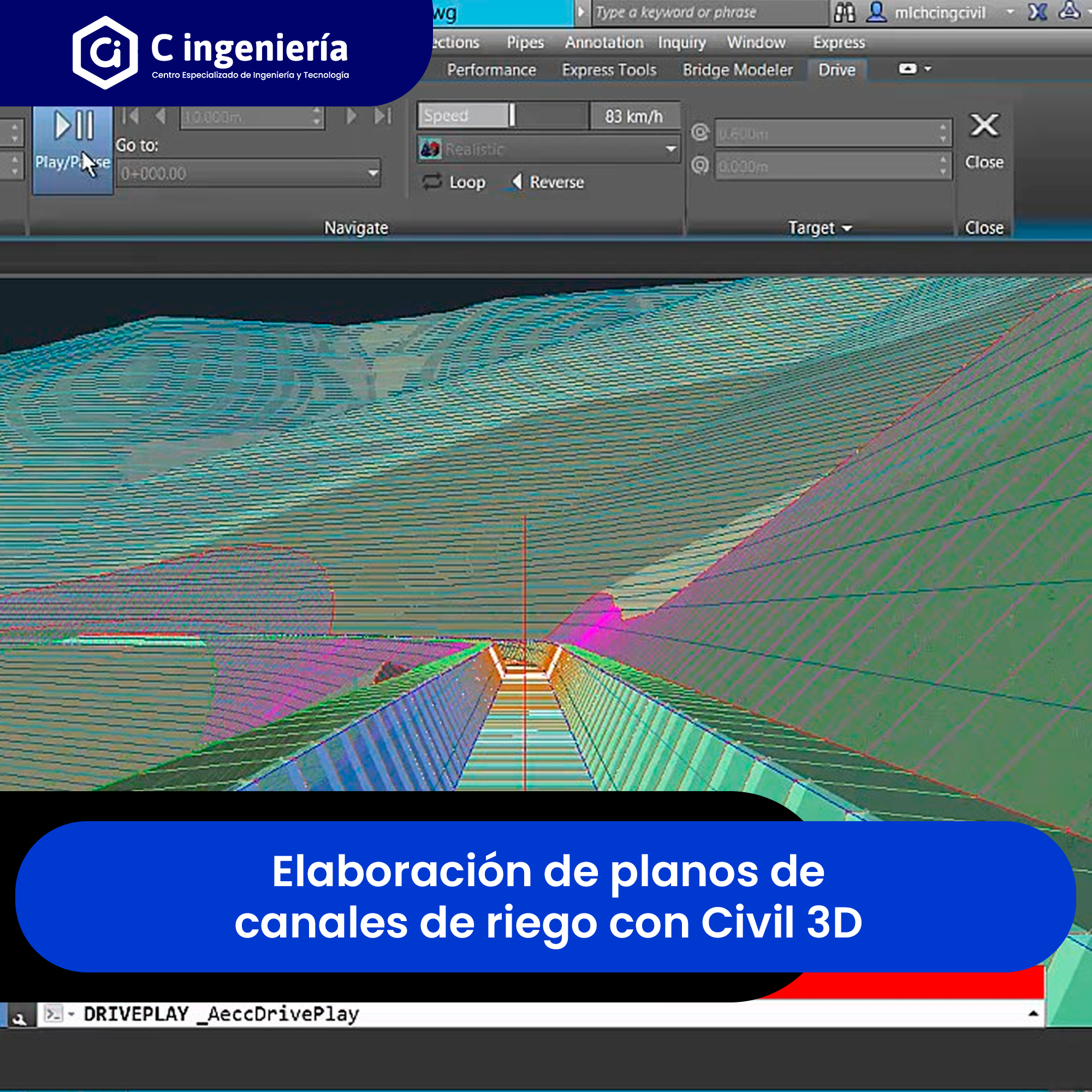The height and width of the screenshot is (1092, 1092).
Task: Adjust the upper target field spinner
Action: 943,133
